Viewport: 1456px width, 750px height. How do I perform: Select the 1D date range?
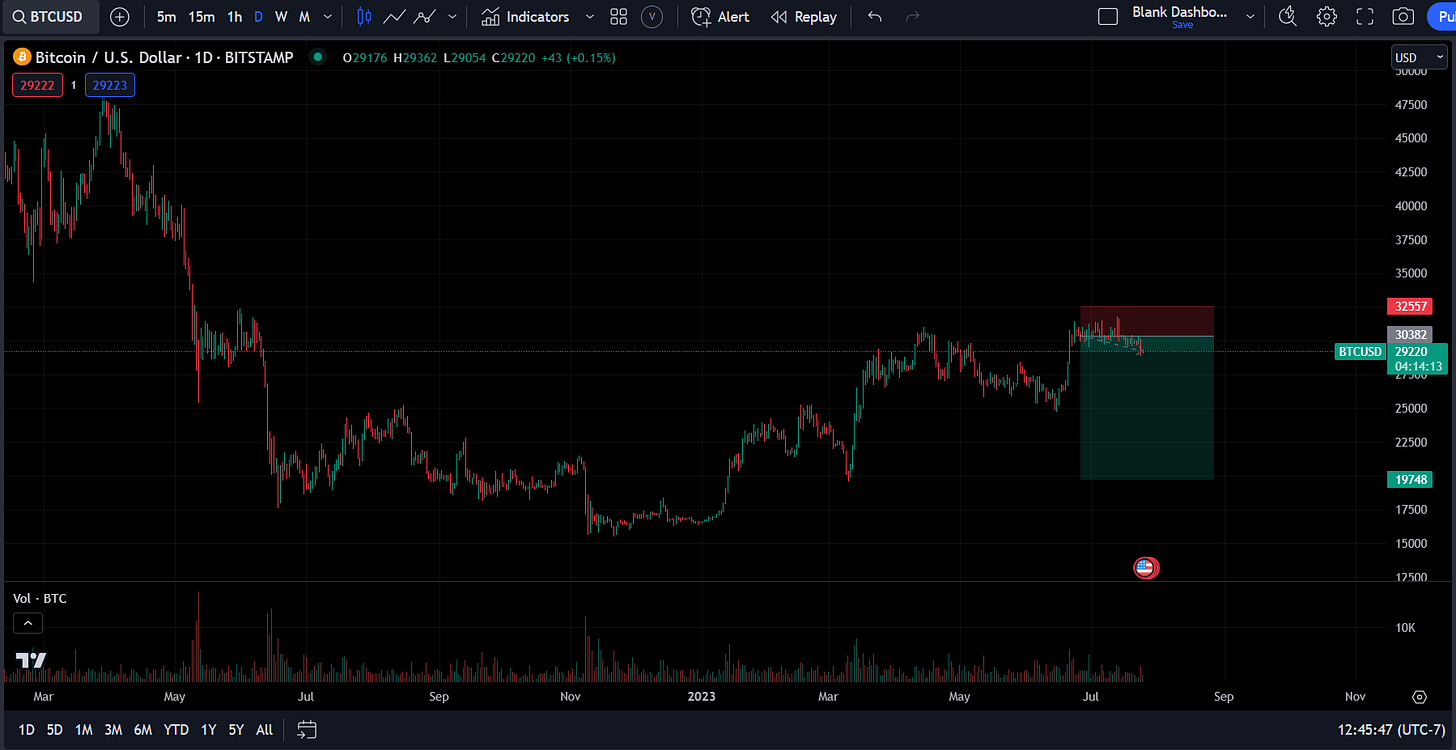point(27,730)
